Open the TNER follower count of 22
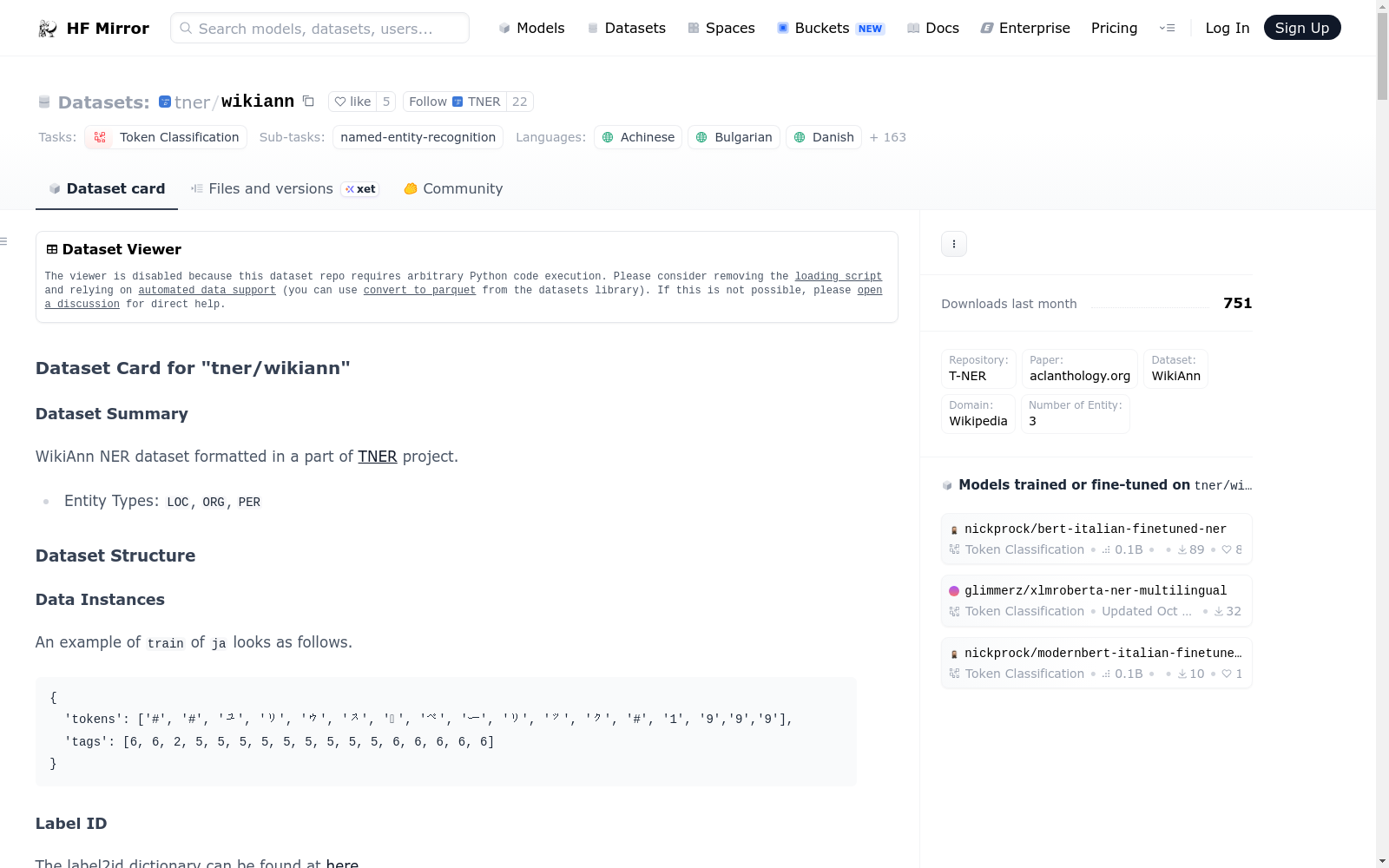 click(x=520, y=102)
